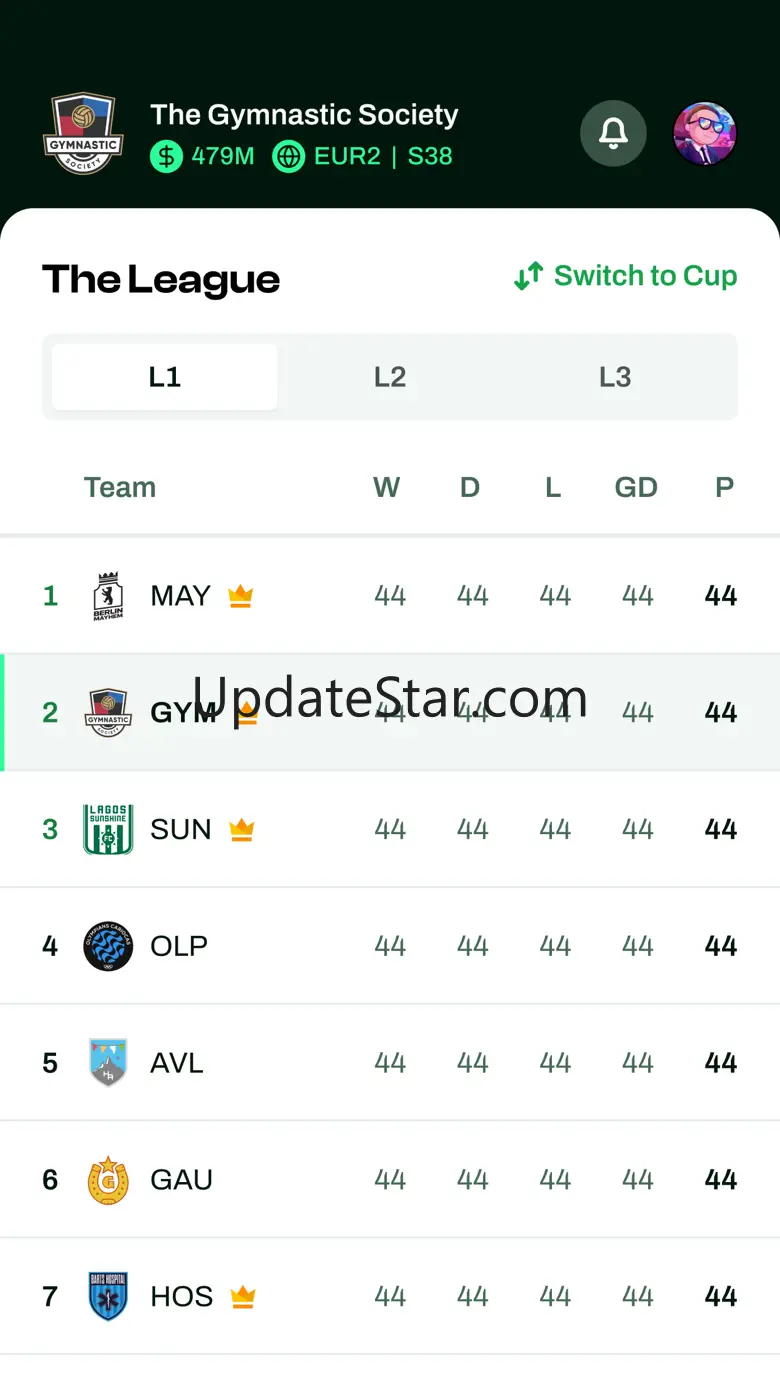
Task: Click the GAU horseshoe logo
Action: tap(108, 1180)
